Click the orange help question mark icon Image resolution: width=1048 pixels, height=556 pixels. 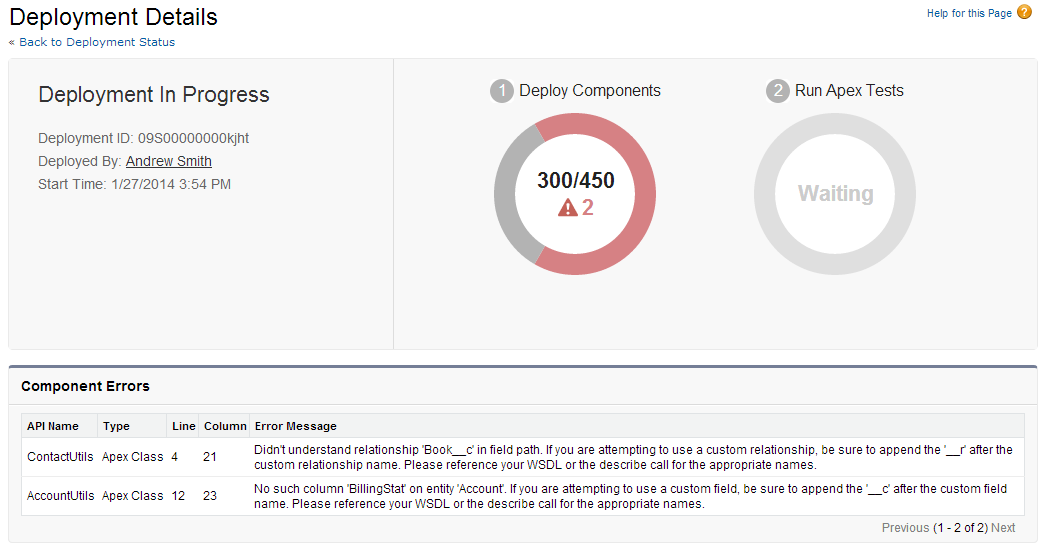pyautogui.click(x=1024, y=12)
